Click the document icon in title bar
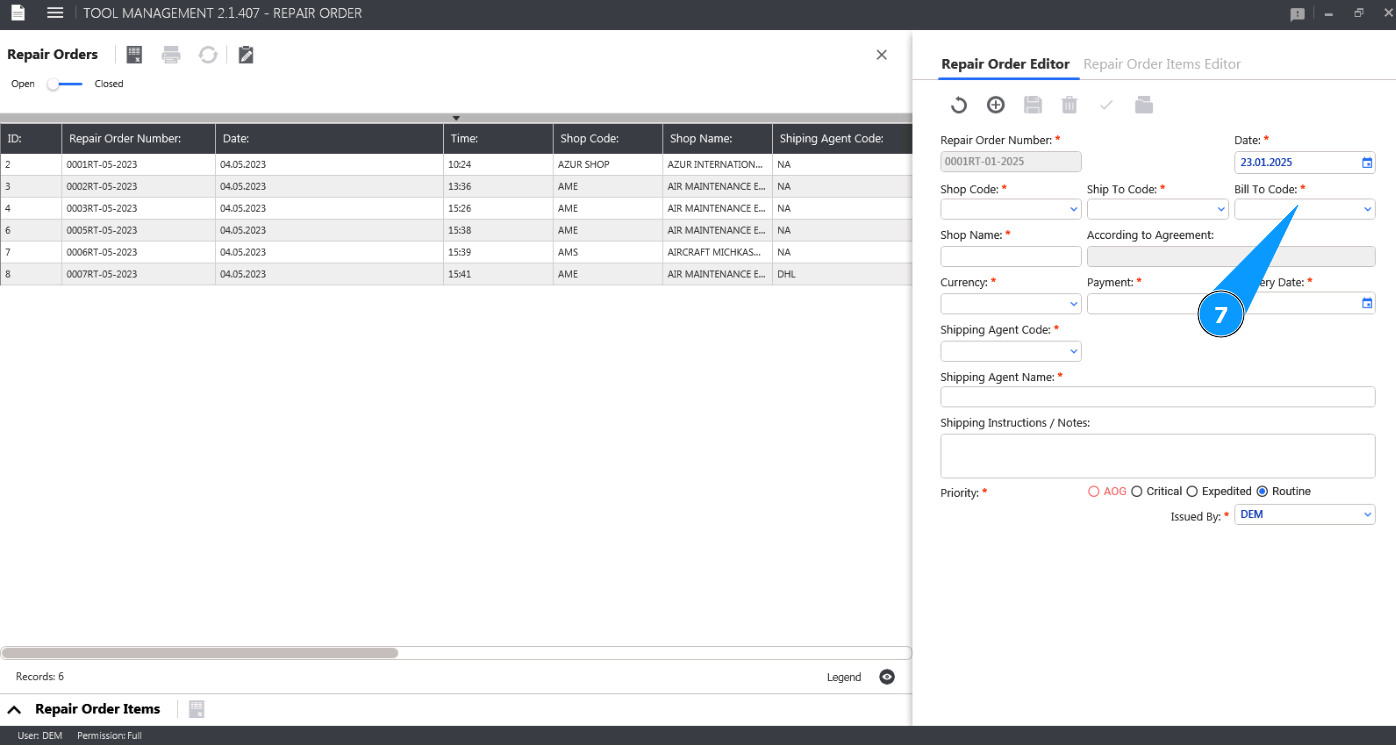 (x=17, y=13)
